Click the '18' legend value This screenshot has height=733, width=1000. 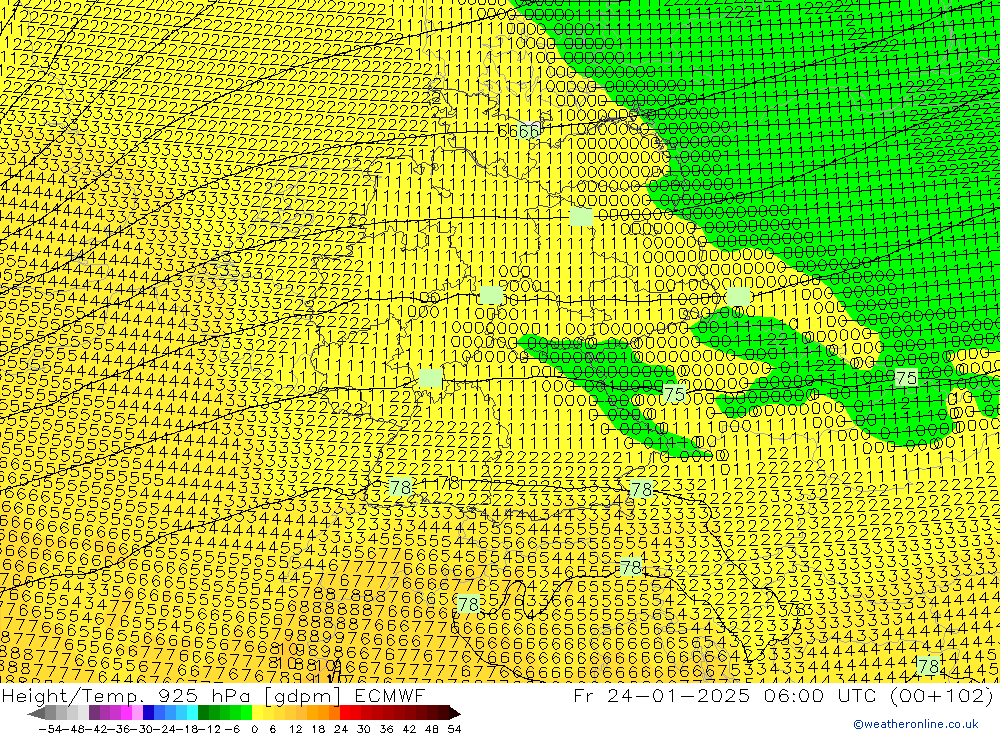(x=318, y=729)
